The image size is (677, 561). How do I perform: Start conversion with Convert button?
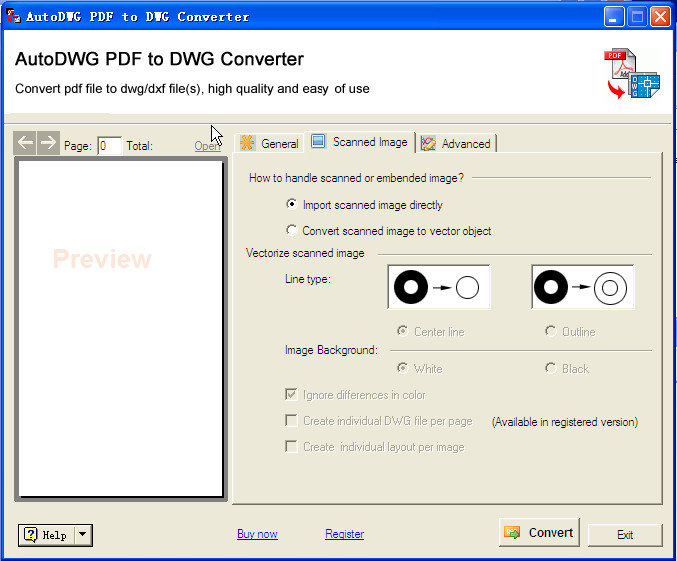[x=539, y=532]
